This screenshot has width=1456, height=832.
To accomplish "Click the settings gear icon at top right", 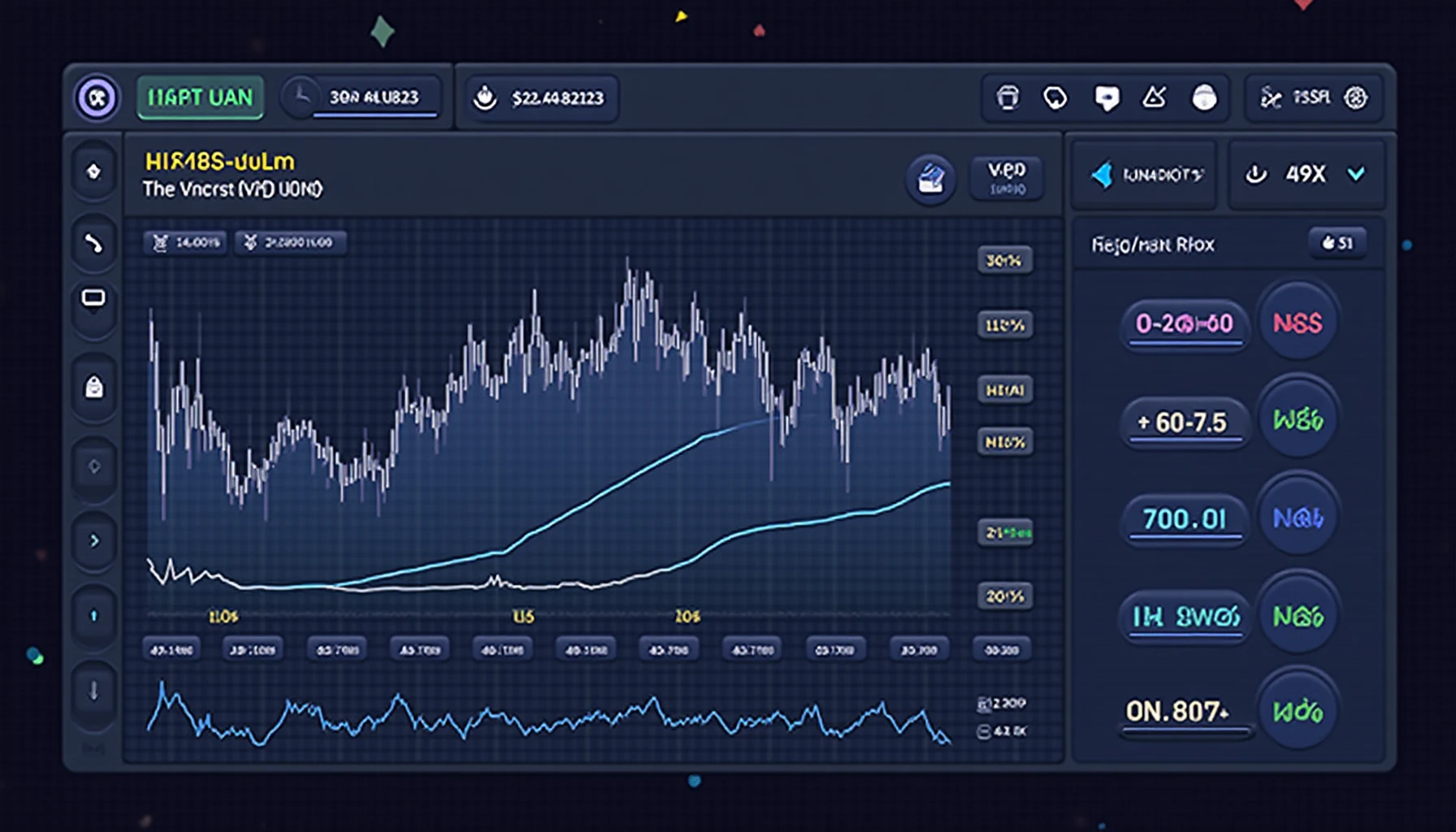I will coord(1355,98).
